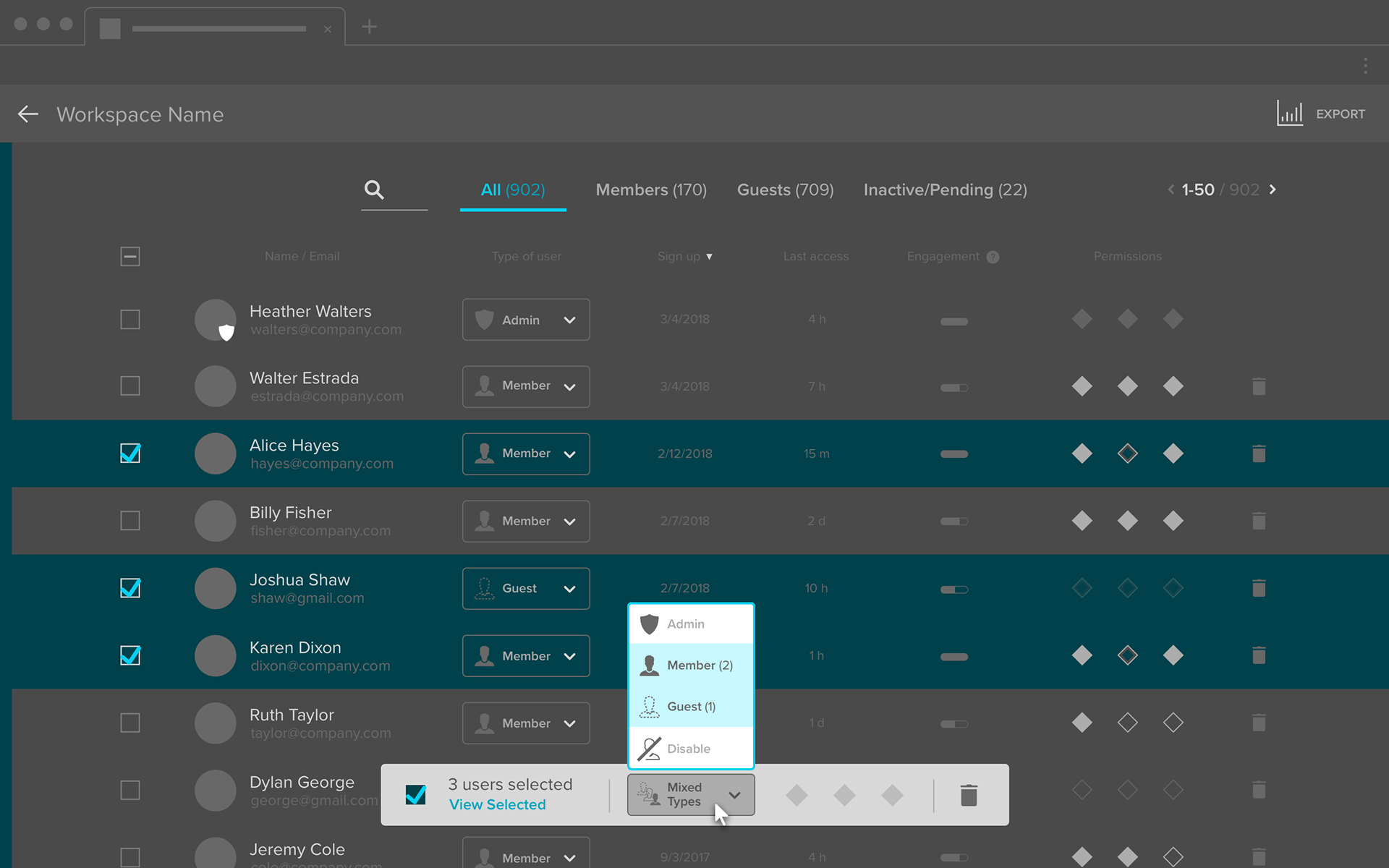1389x868 pixels.
Task: Delete Joshua Shaw using the trash icon
Action: (1259, 588)
